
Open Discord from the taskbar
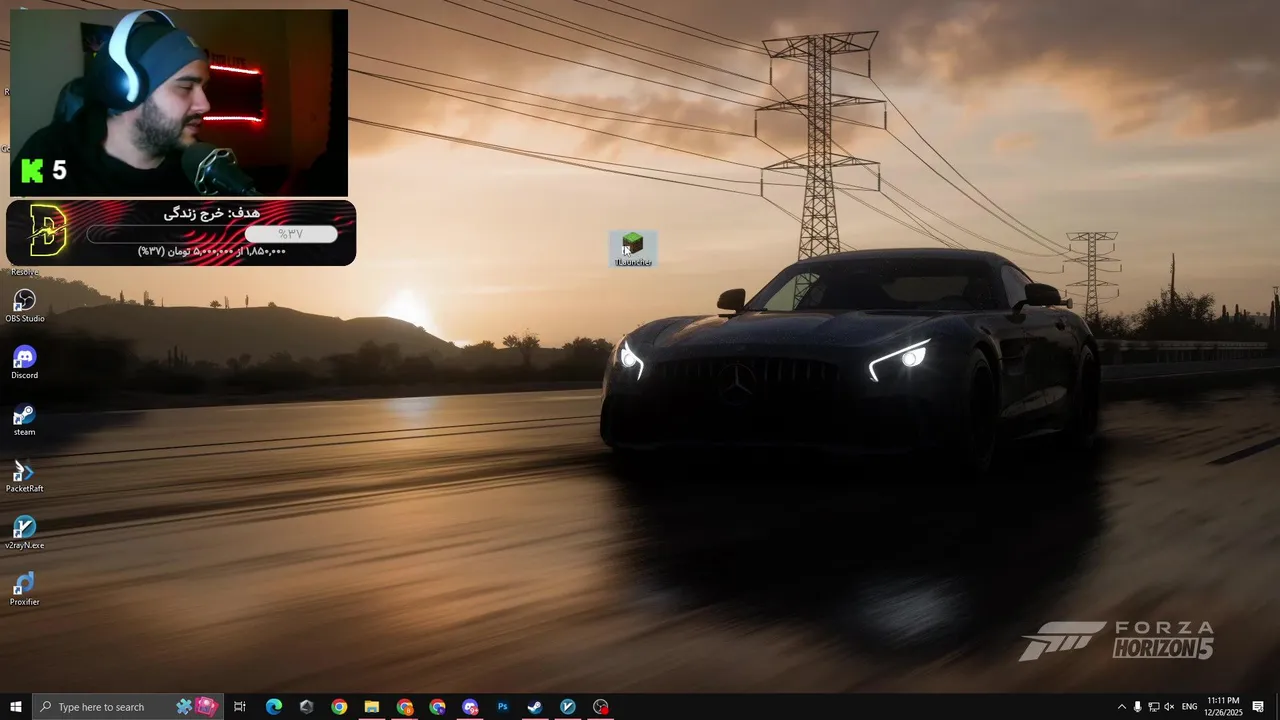point(470,707)
